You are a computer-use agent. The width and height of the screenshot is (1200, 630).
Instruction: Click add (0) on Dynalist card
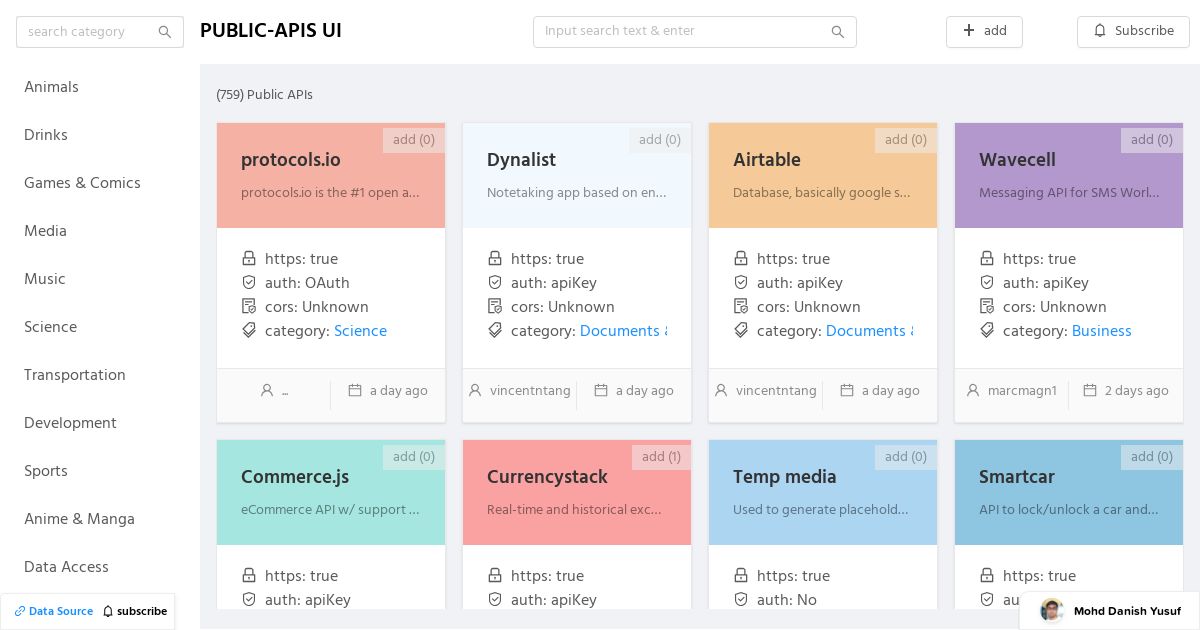click(x=660, y=140)
